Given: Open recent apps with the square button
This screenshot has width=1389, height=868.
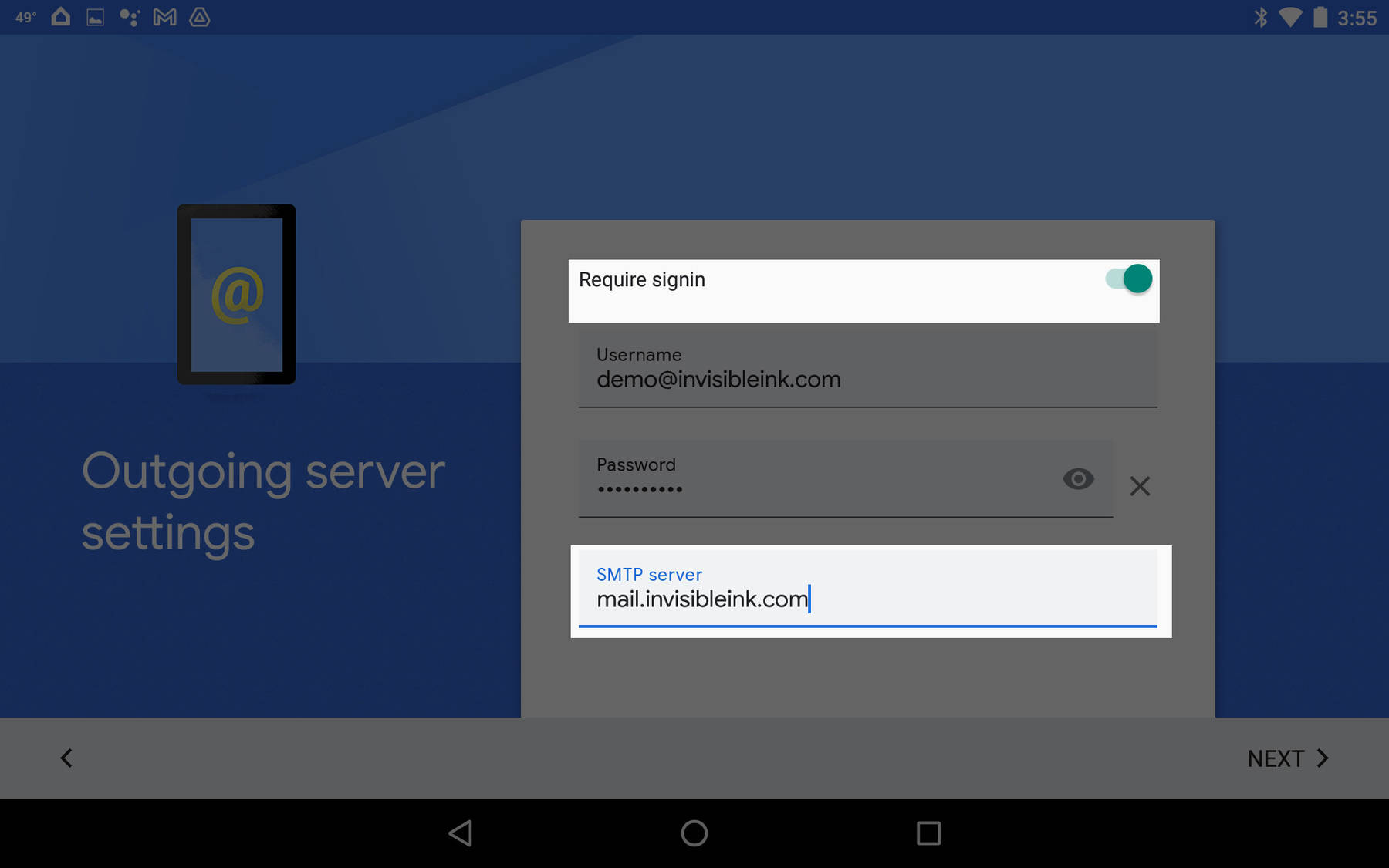Looking at the screenshot, I should (x=928, y=833).
